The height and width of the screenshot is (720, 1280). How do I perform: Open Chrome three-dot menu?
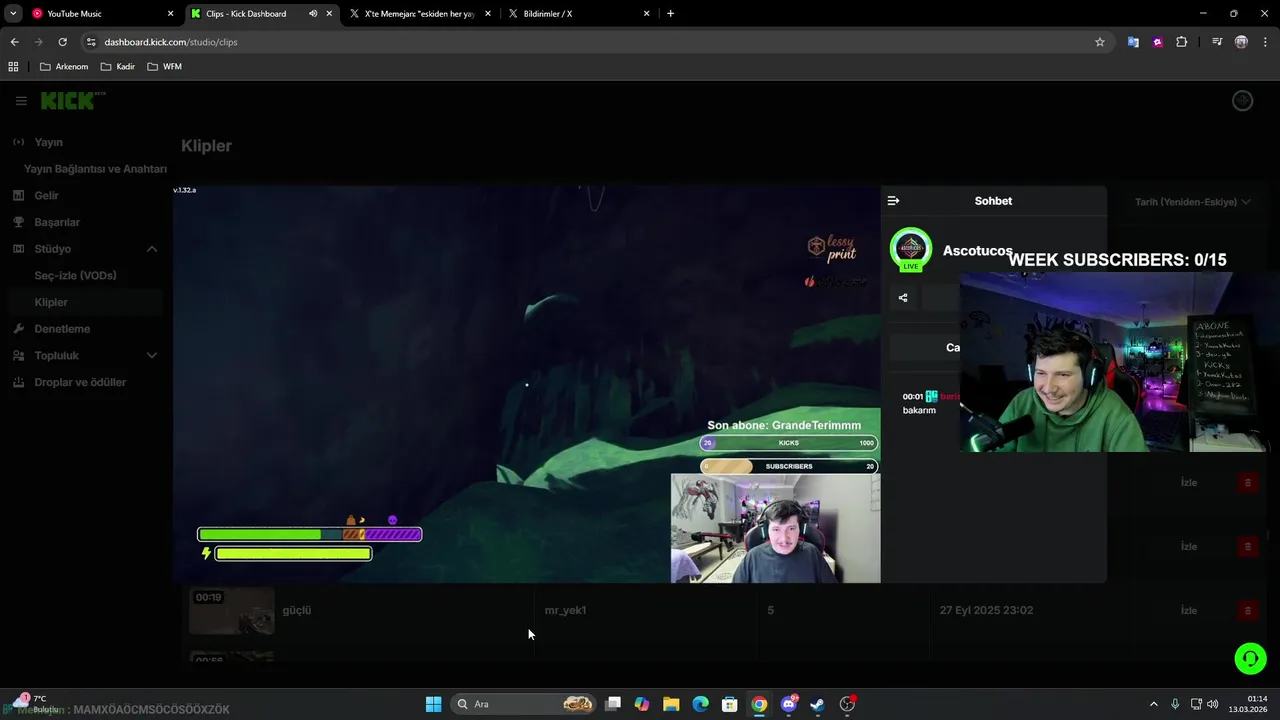pos(1266,42)
